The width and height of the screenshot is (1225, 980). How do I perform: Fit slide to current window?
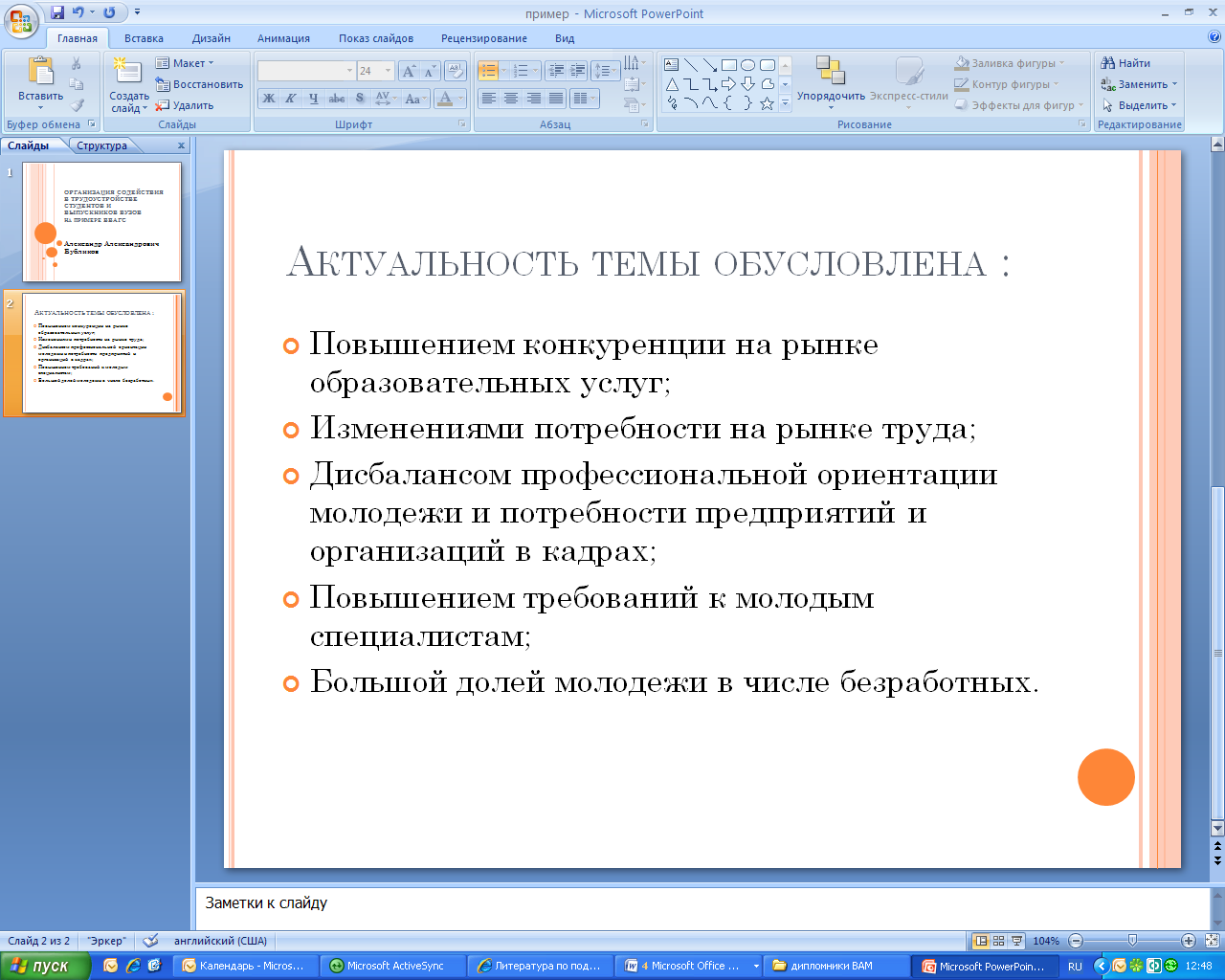pyautogui.click(x=1213, y=942)
